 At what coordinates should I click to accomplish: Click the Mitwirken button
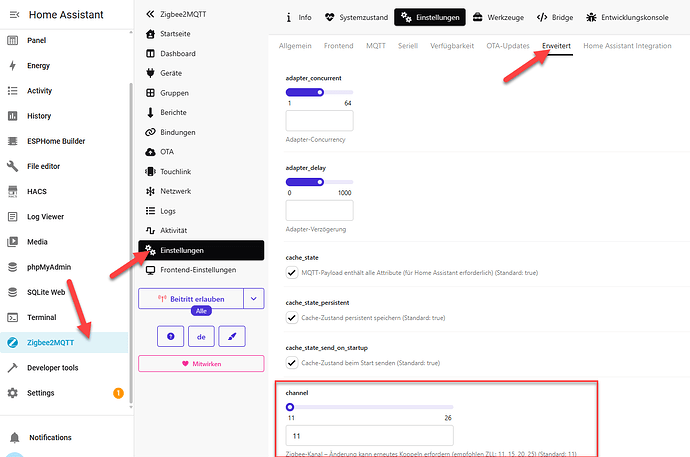(201, 364)
